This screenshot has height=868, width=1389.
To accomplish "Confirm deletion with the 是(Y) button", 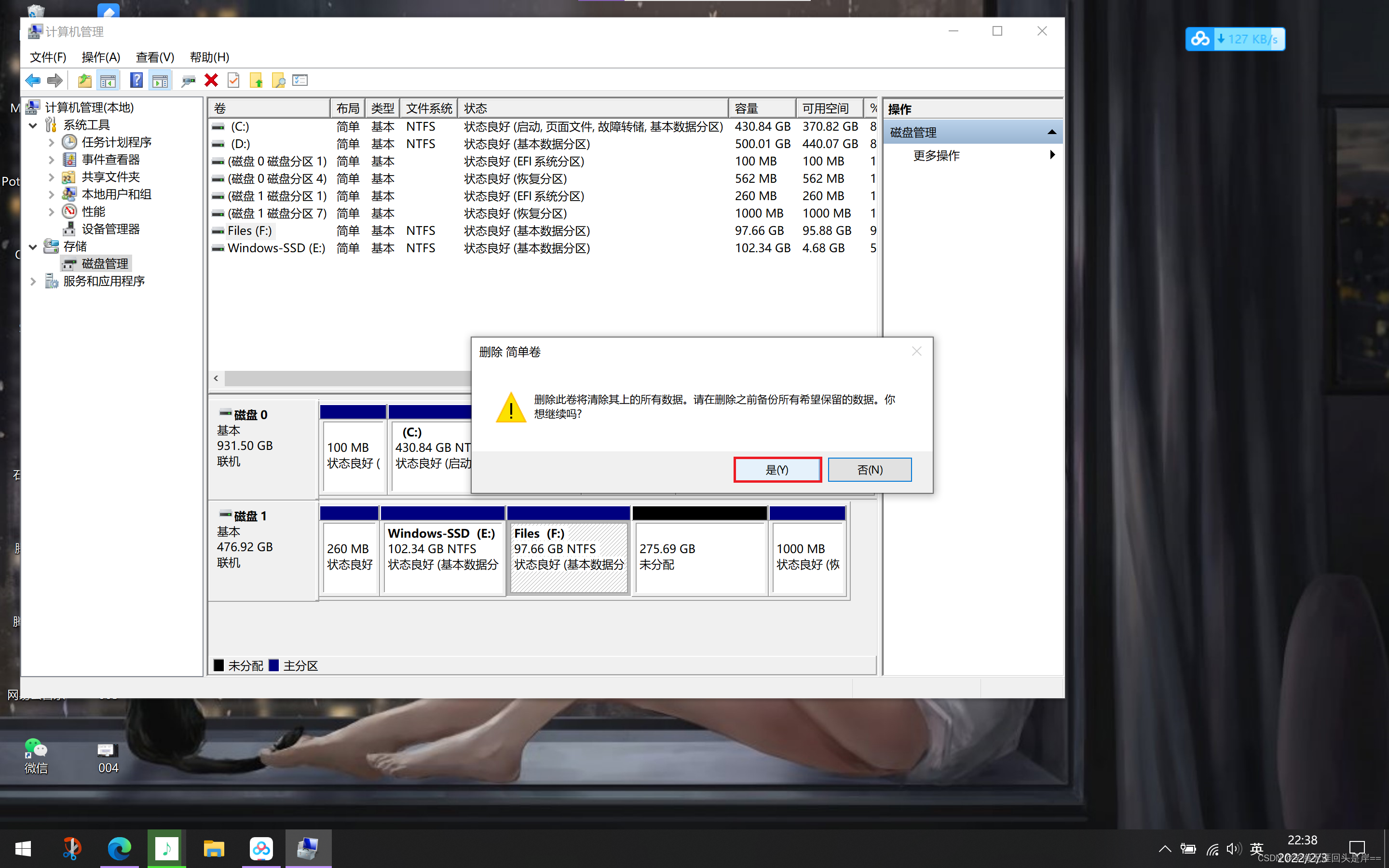I will pos(777,470).
